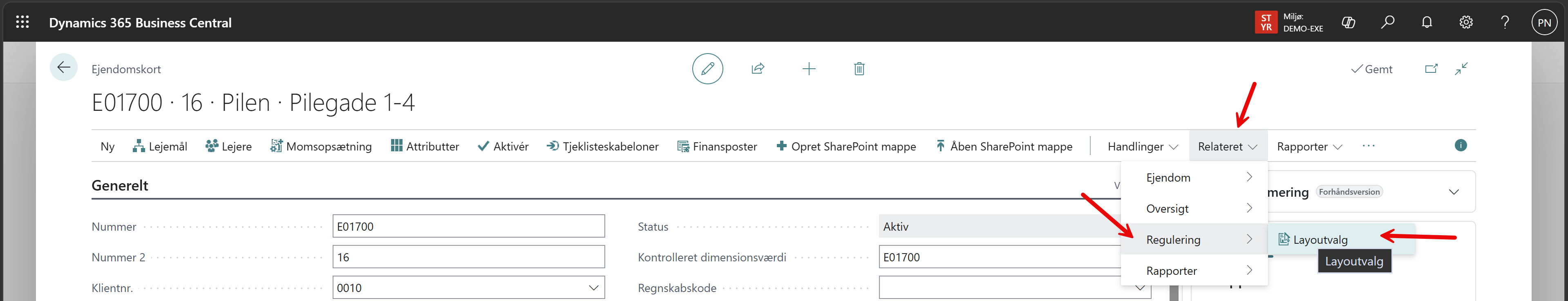Viewport: 1568px width, 301px height.
Task: Toggle the FactBox info icon
Action: pyautogui.click(x=1460, y=146)
